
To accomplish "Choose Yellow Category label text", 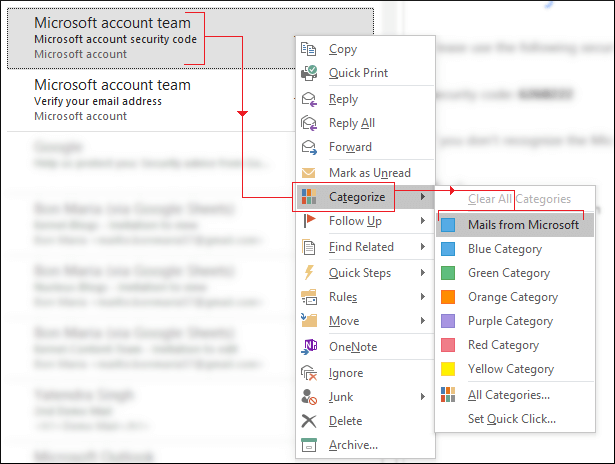I will click(x=511, y=369).
